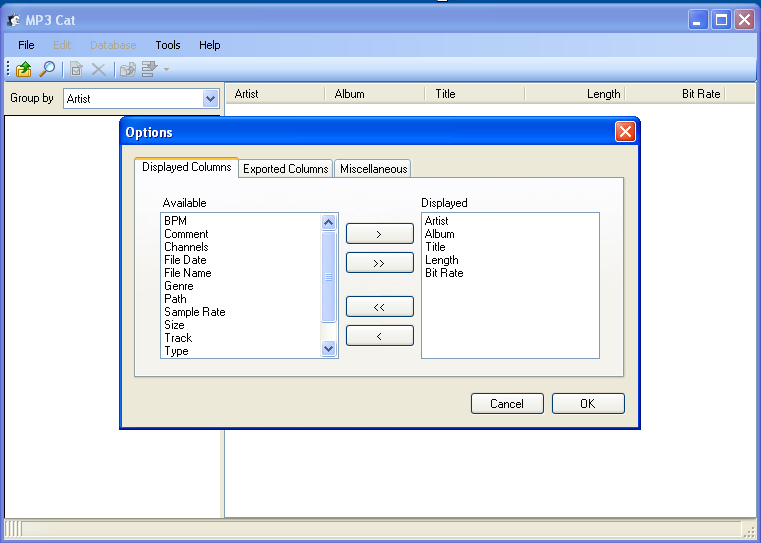The image size is (761, 543).
Task: Click the open folder toolbar icon
Action: [23, 69]
